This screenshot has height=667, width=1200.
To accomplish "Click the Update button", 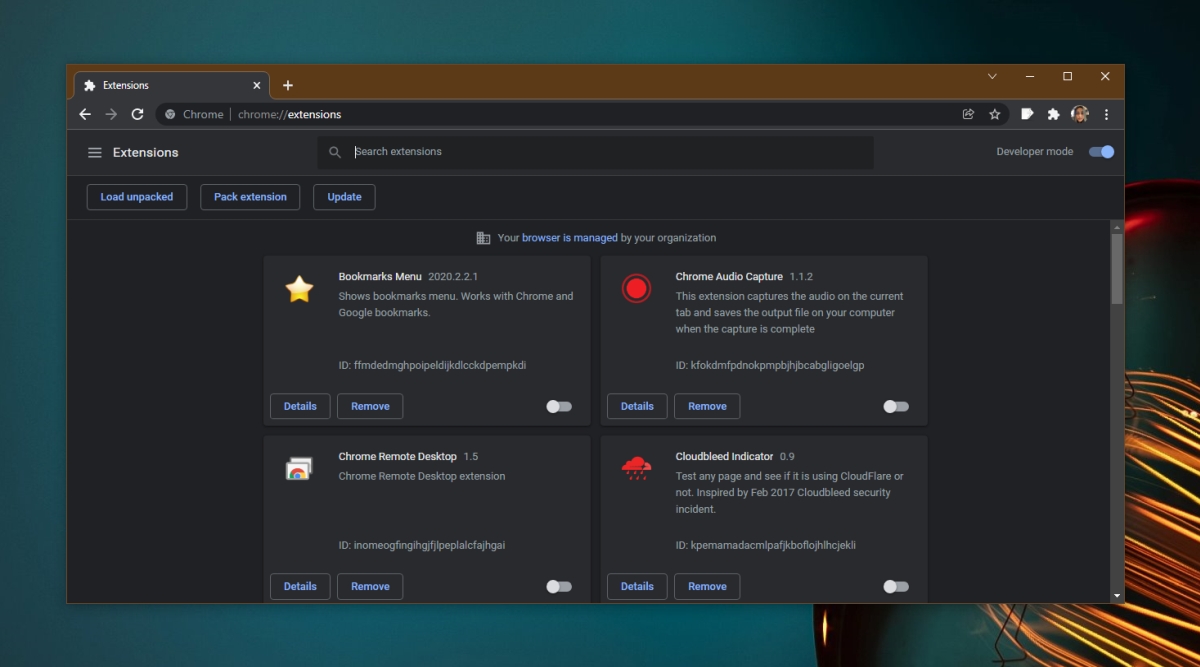I will (x=344, y=197).
